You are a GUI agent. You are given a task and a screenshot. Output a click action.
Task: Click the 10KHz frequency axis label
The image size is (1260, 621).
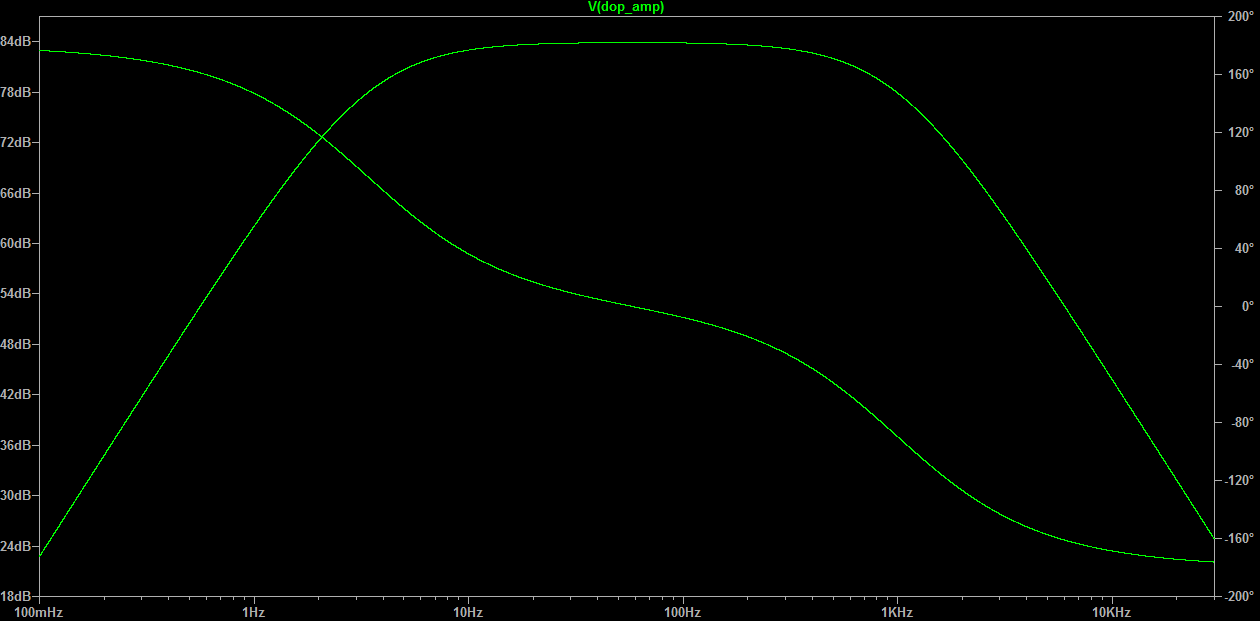pyautogui.click(x=1111, y=612)
